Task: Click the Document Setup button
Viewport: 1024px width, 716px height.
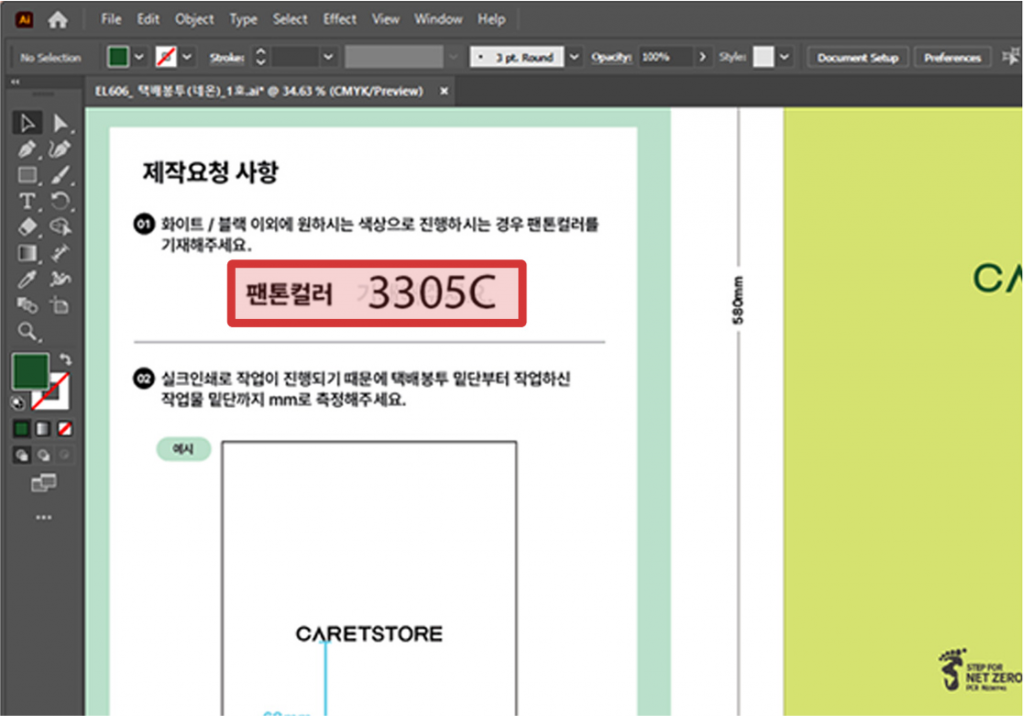Action: pyautogui.click(x=857, y=57)
